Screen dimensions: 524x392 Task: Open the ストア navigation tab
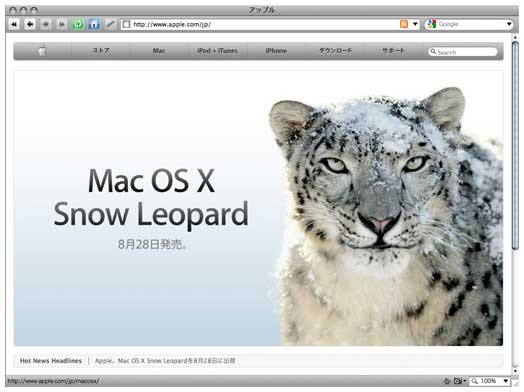tap(101, 51)
